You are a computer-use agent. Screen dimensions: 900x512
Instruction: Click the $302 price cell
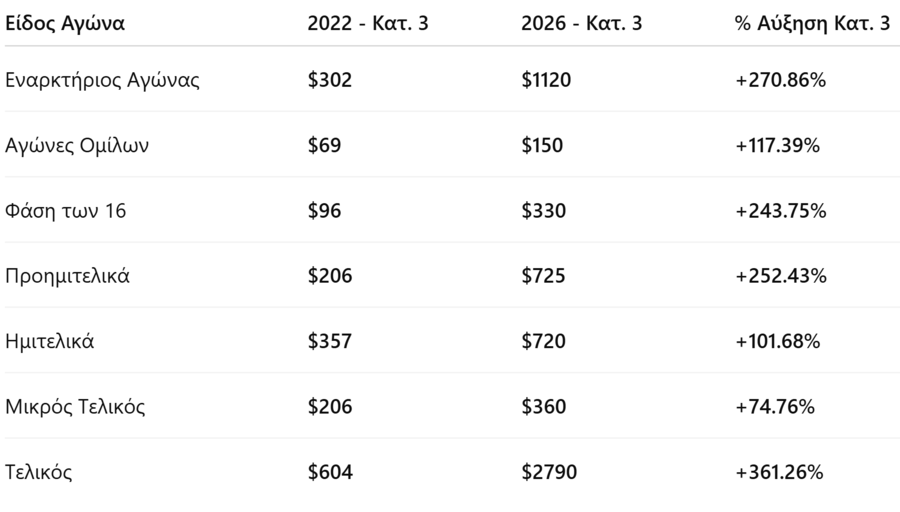330,80
